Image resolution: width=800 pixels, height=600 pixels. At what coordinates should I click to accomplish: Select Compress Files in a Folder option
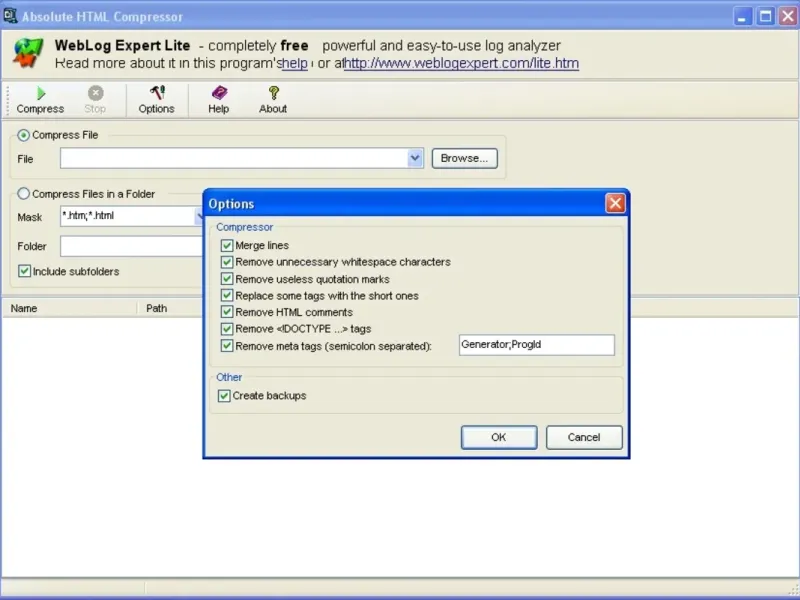tap(23, 194)
